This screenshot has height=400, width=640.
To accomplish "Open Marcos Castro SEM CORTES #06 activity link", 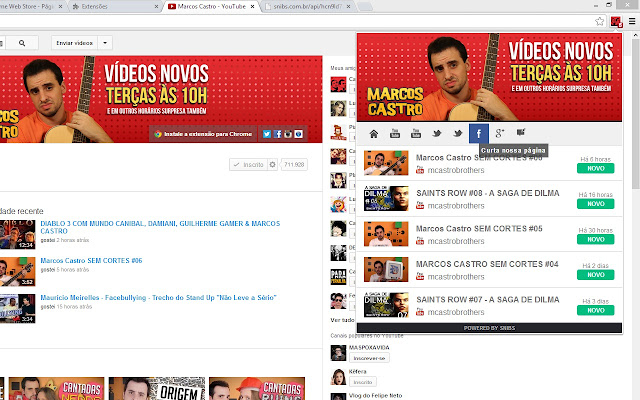I will coord(91,260).
